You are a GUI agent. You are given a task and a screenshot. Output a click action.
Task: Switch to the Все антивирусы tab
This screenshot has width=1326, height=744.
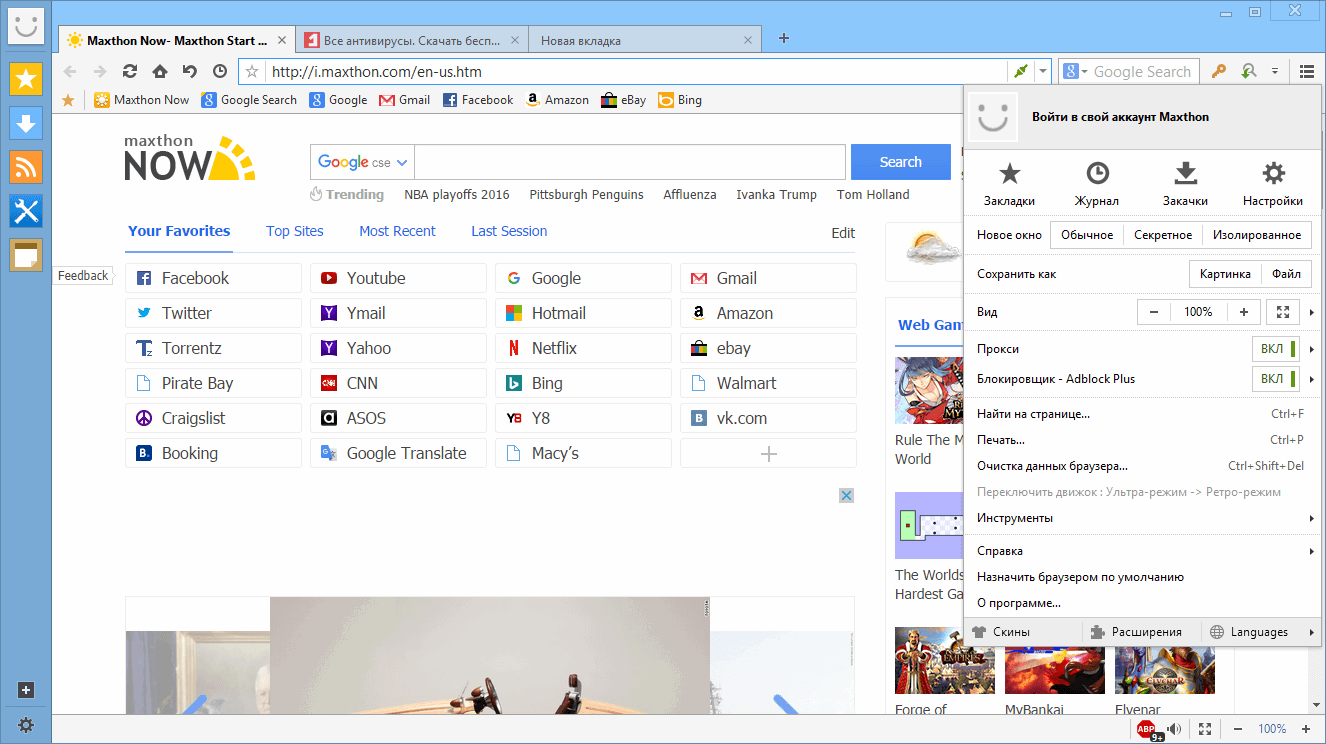(x=411, y=40)
